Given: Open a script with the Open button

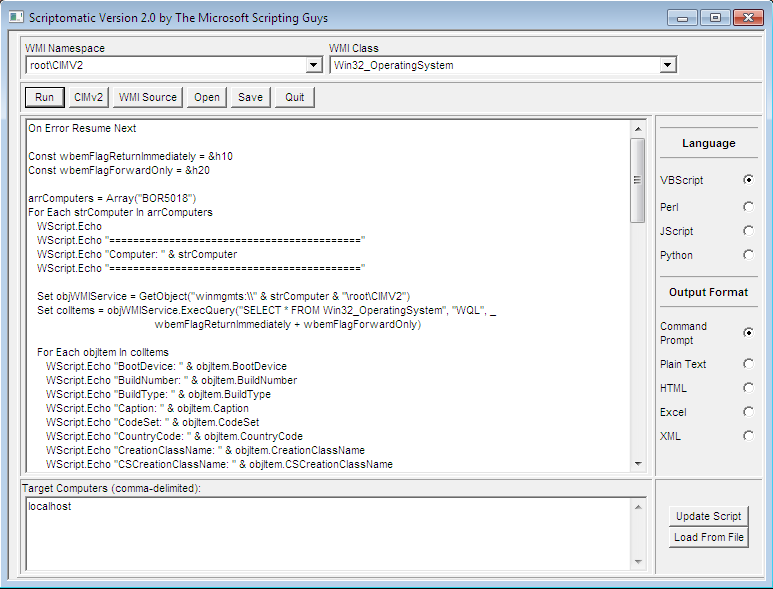Looking at the screenshot, I should (207, 97).
